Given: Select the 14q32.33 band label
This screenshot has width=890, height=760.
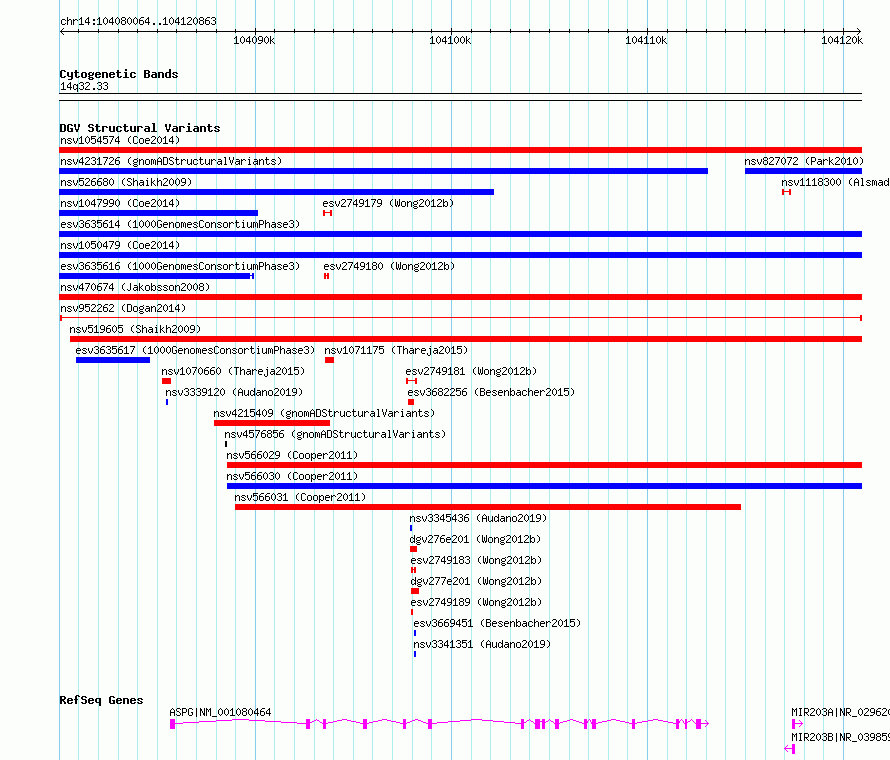Looking at the screenshot, I should coord(84,86).
